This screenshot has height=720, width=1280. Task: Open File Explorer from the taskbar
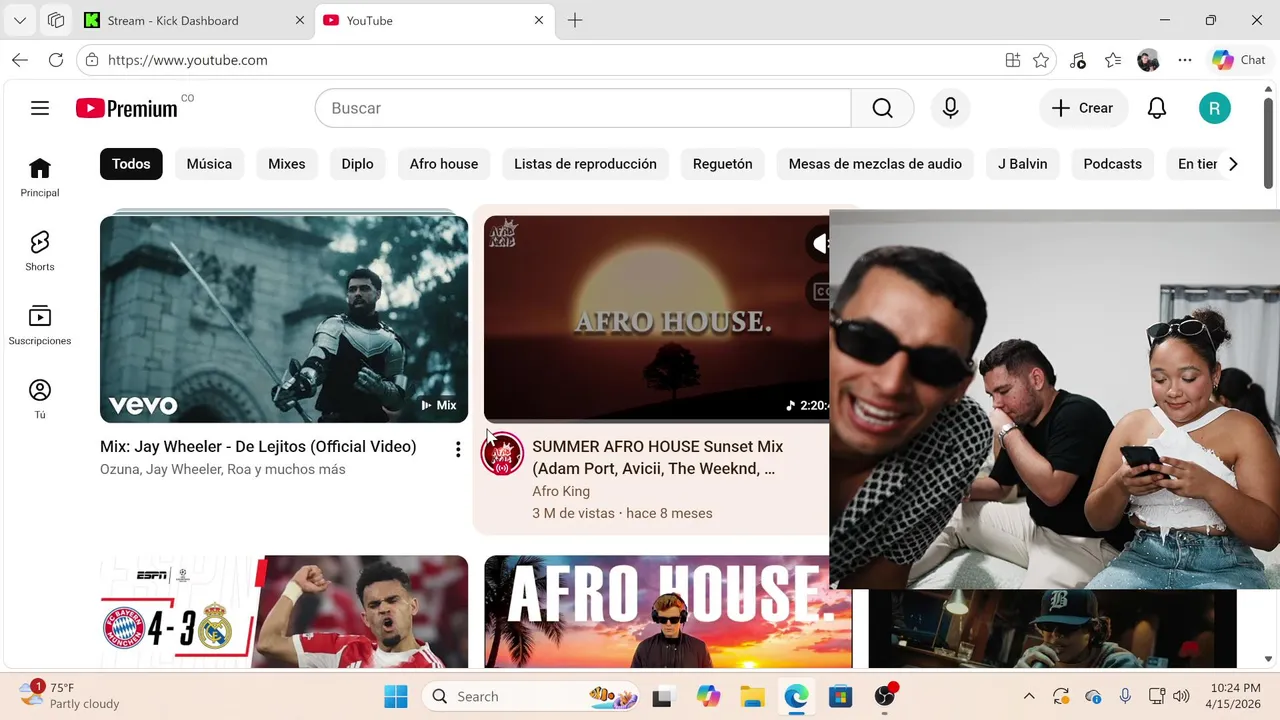[x=752, y=697]
